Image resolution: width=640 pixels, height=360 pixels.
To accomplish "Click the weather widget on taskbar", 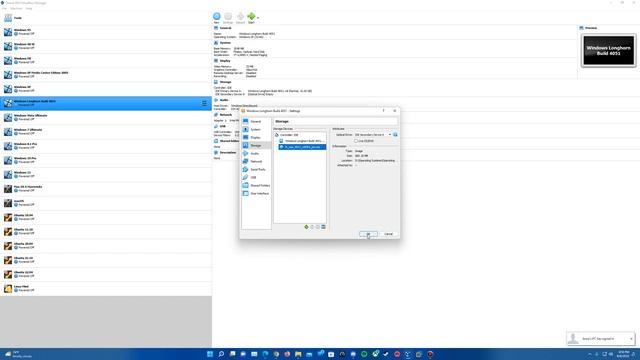I will (x=18, y=354).
